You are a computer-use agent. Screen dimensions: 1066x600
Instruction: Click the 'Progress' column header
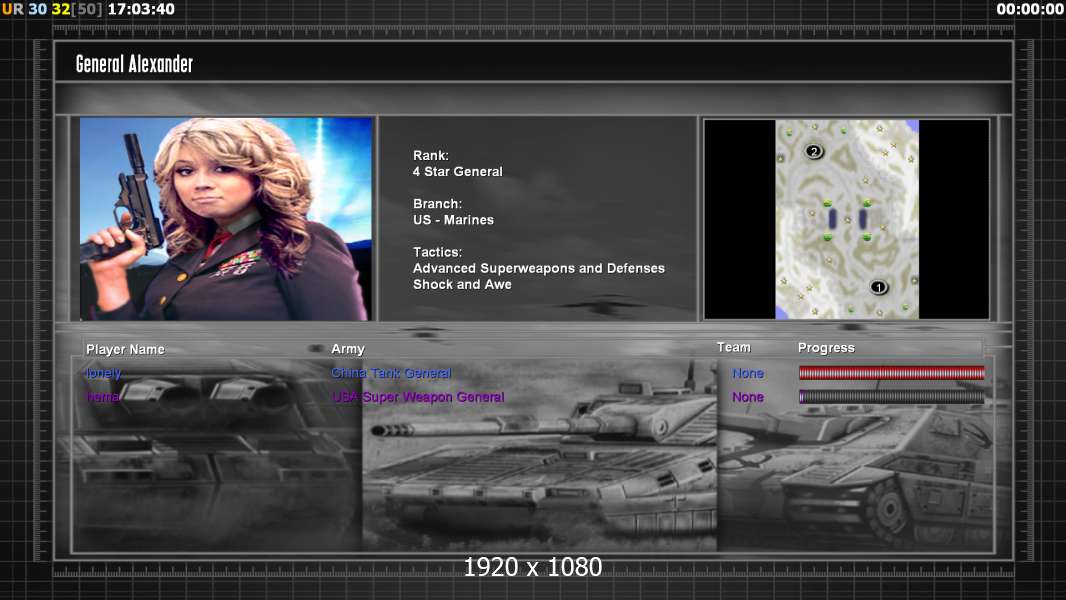826,348
